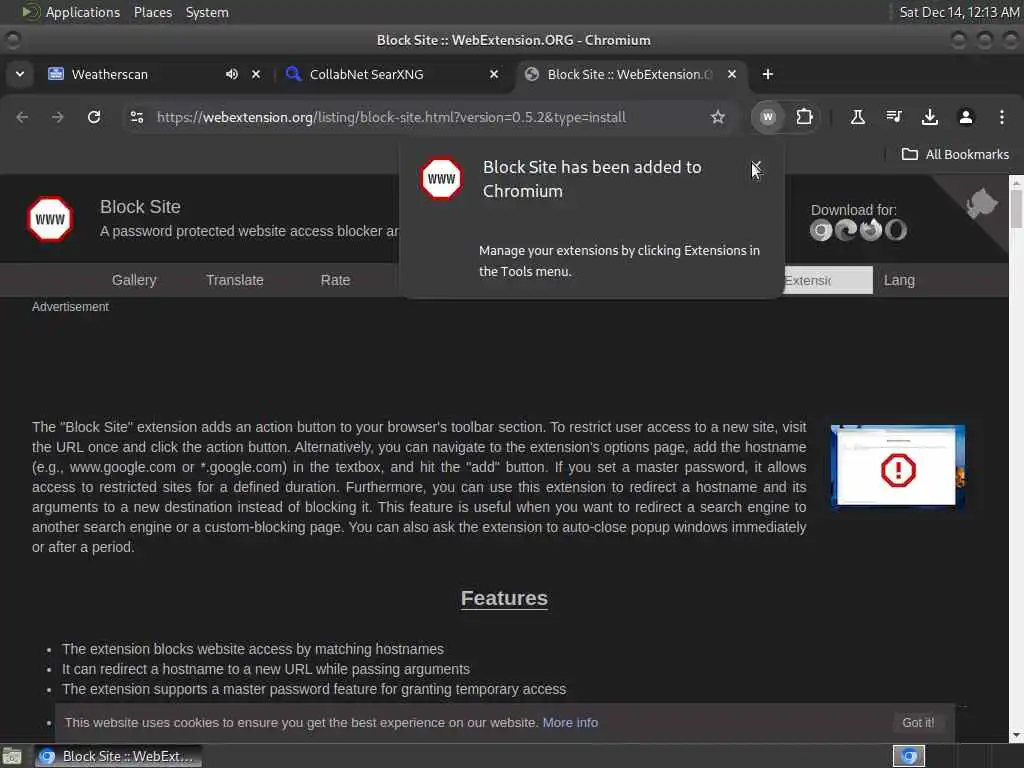The height and width of the screenshot is (768, 1024).
Task: Open the Places menu
Action: click(153, 12)
